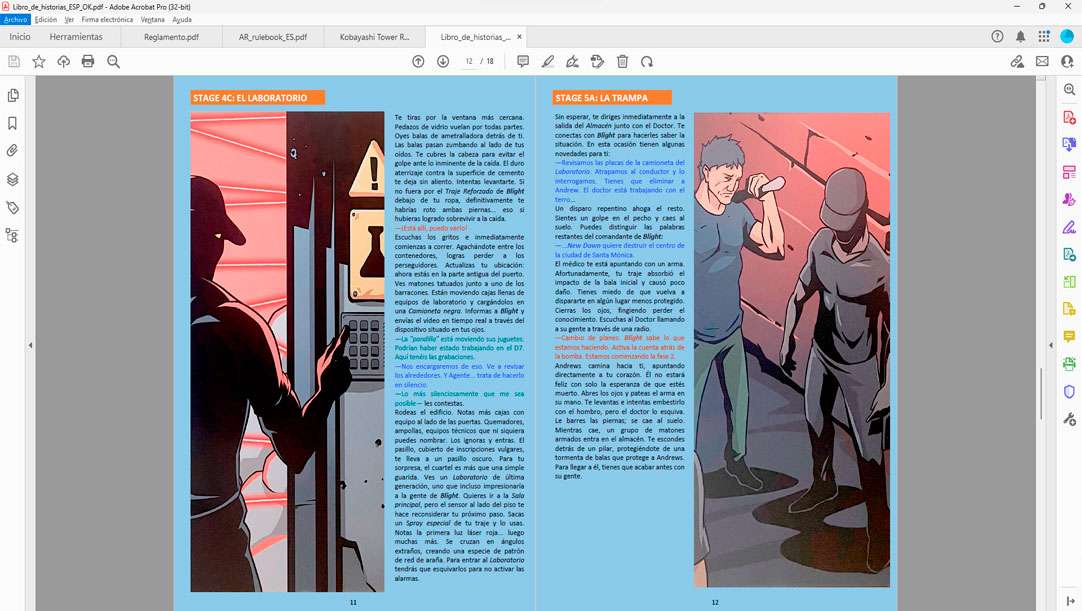Switch to the Reglamento.pdf tab
1082x611 pixels.
point(171,37)
